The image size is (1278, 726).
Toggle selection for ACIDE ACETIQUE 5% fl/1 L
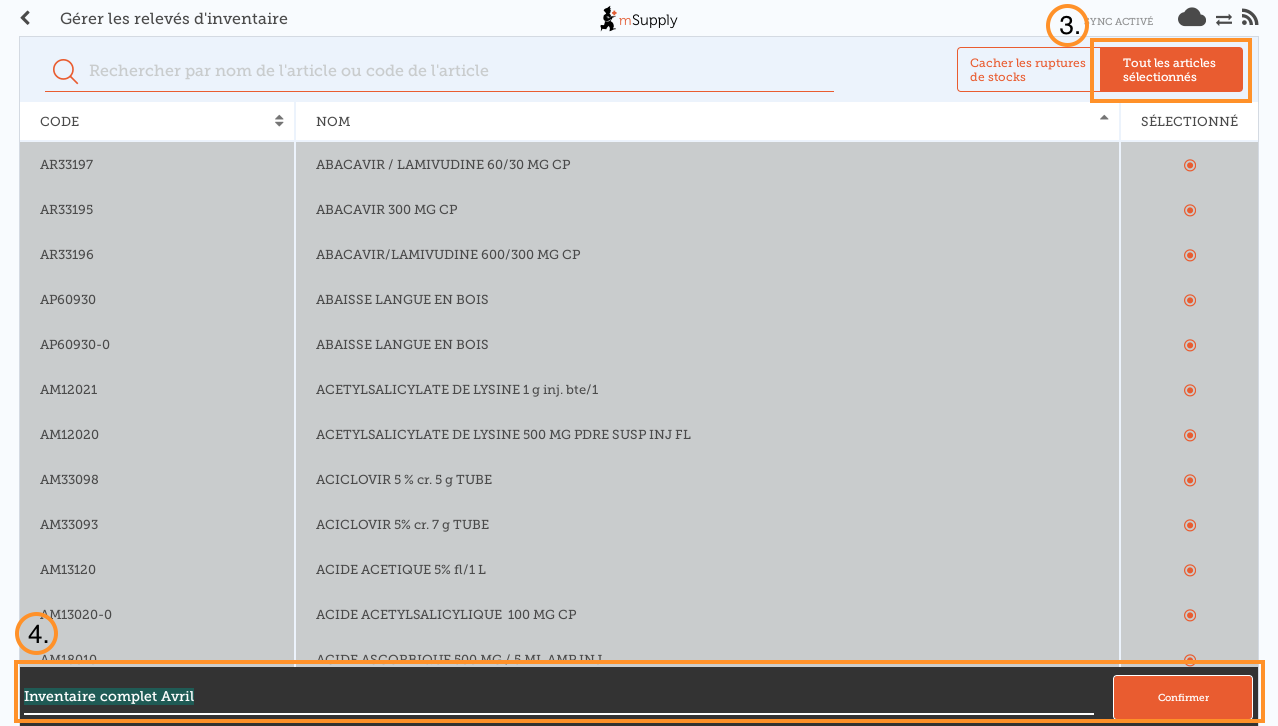pos(1189,570)
